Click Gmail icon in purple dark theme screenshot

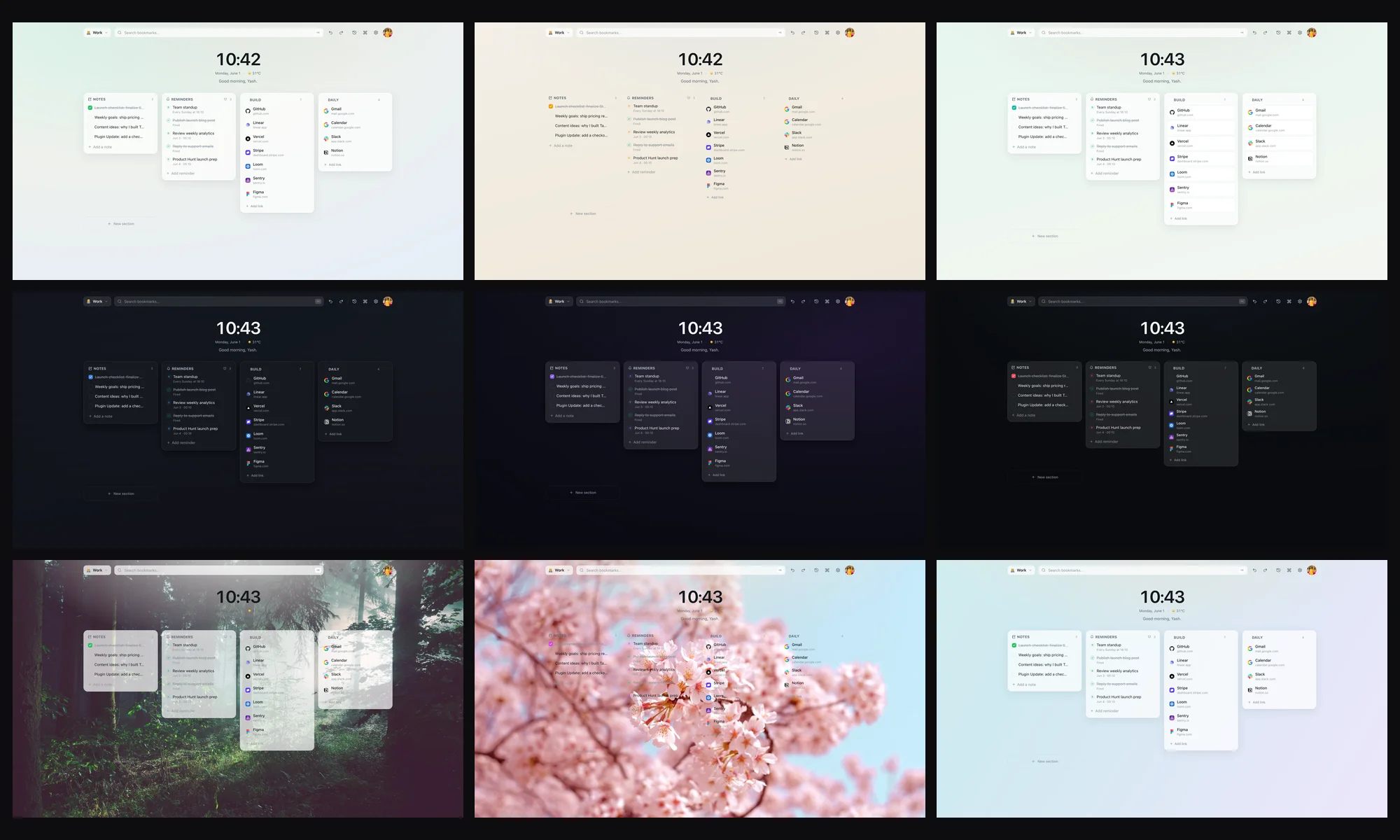(788, 379)
